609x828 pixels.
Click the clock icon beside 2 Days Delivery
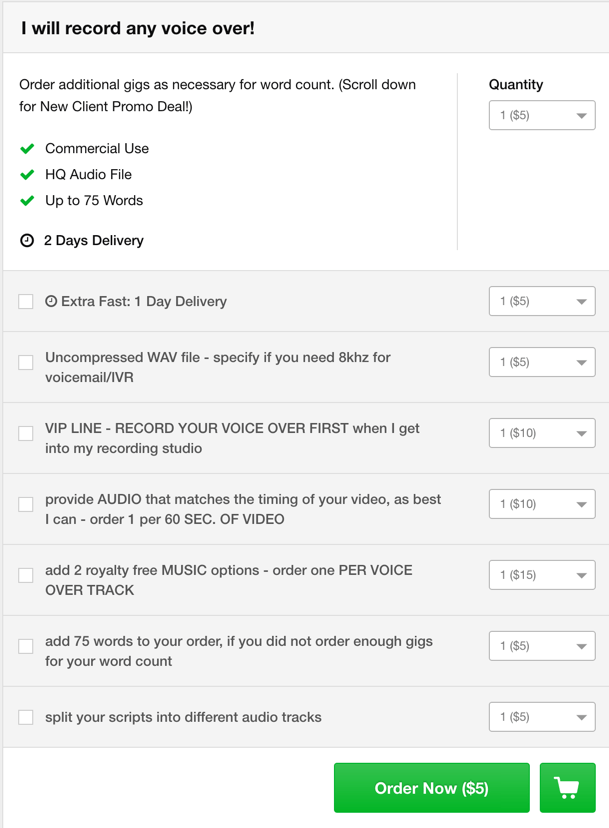click(27, 240)
